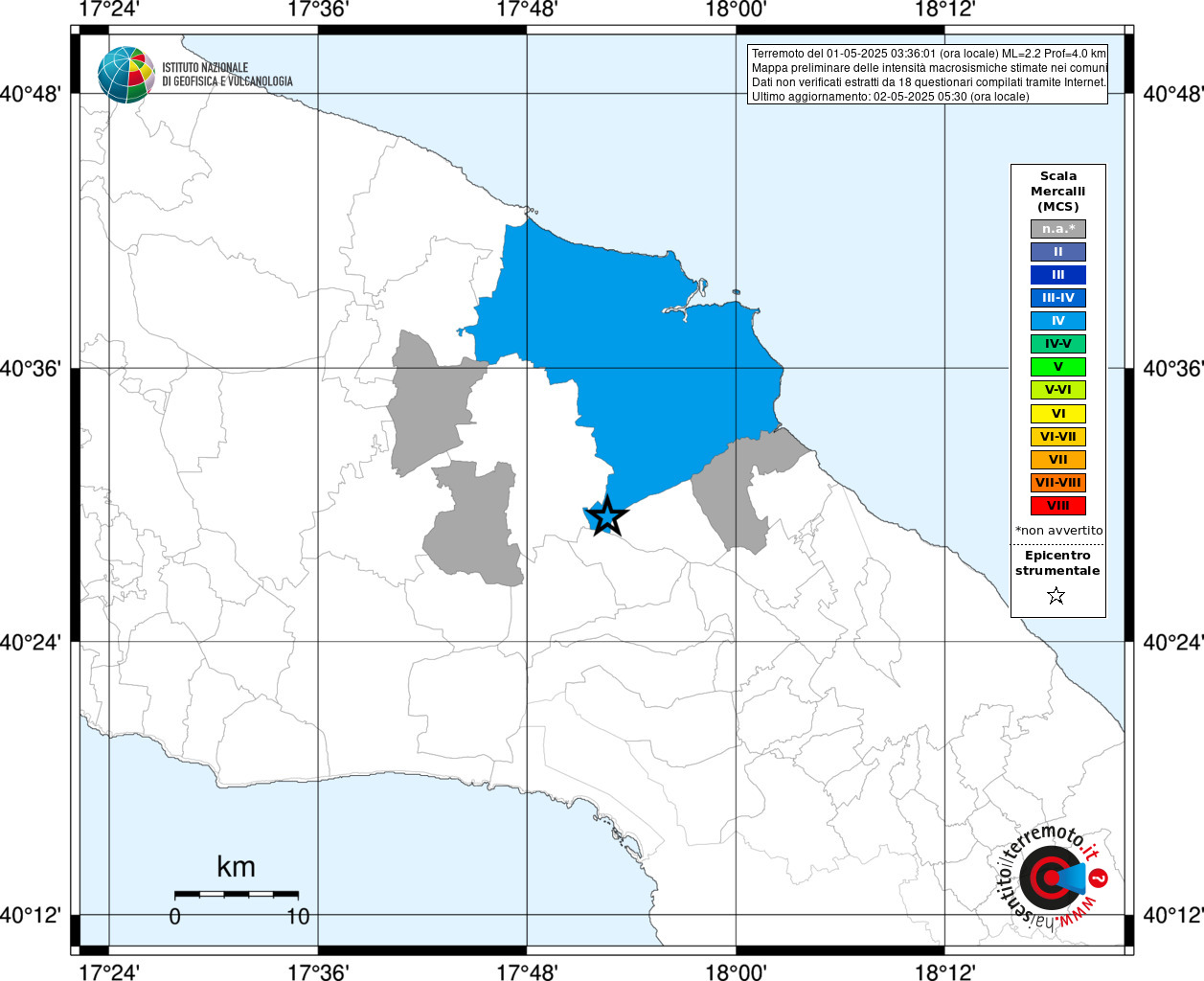
Task: Click the haisentitoilterremoto.it target logo
Action: 1053,877
